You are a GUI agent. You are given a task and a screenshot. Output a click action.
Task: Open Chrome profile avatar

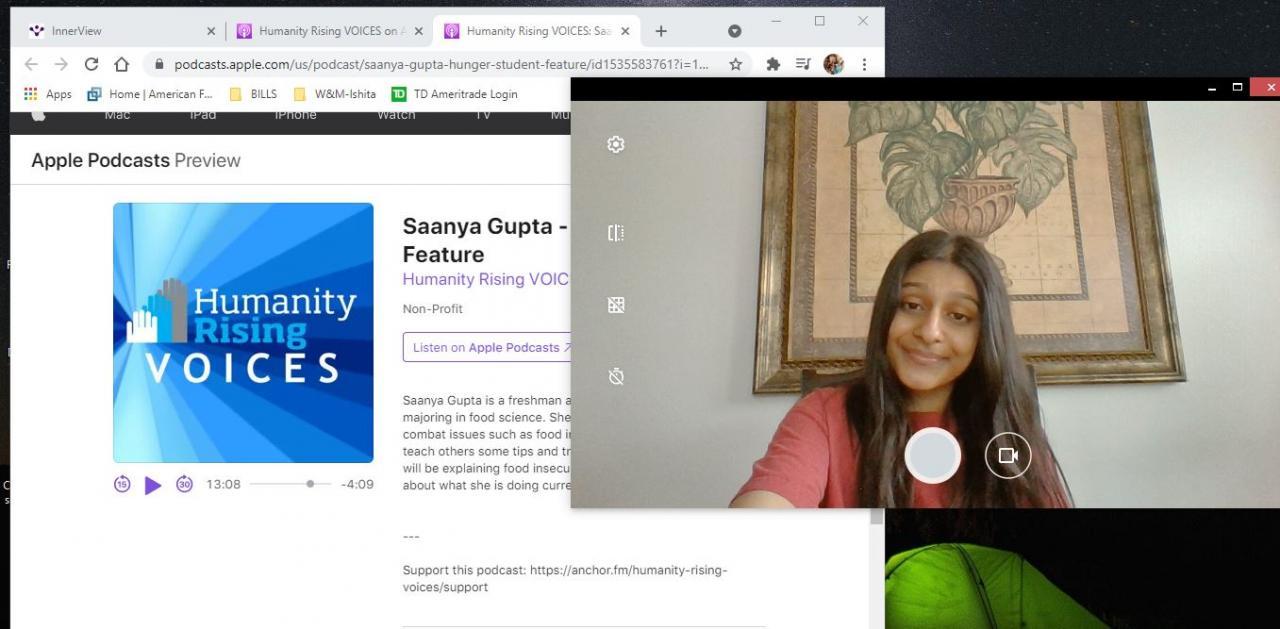(x=833, y=64)
